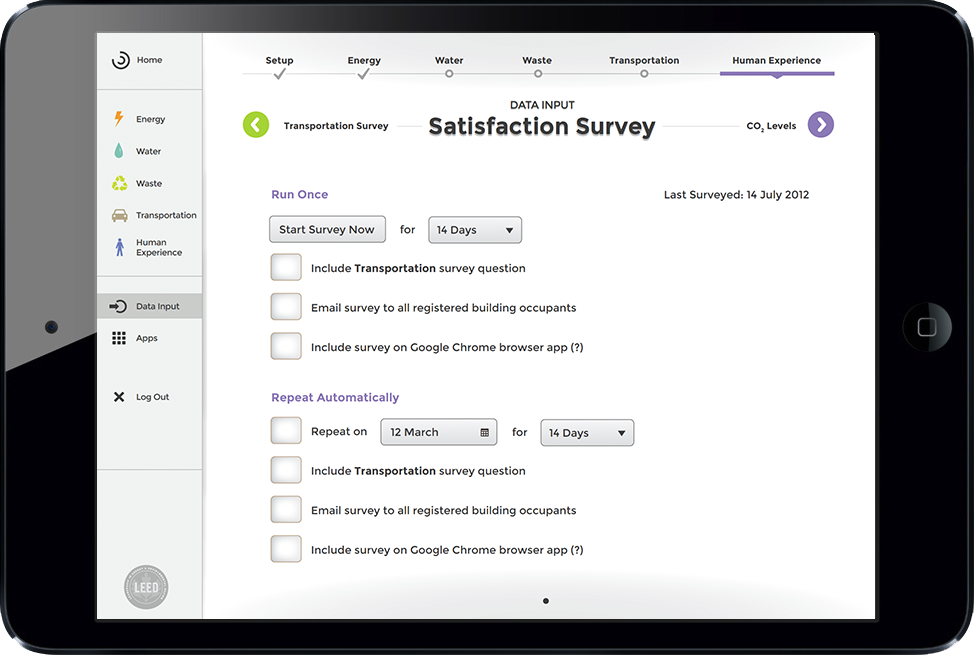This screenshot has height=655, width=974.
Task: Click the page indicator dot at bottom
Action: click(545, 601)
